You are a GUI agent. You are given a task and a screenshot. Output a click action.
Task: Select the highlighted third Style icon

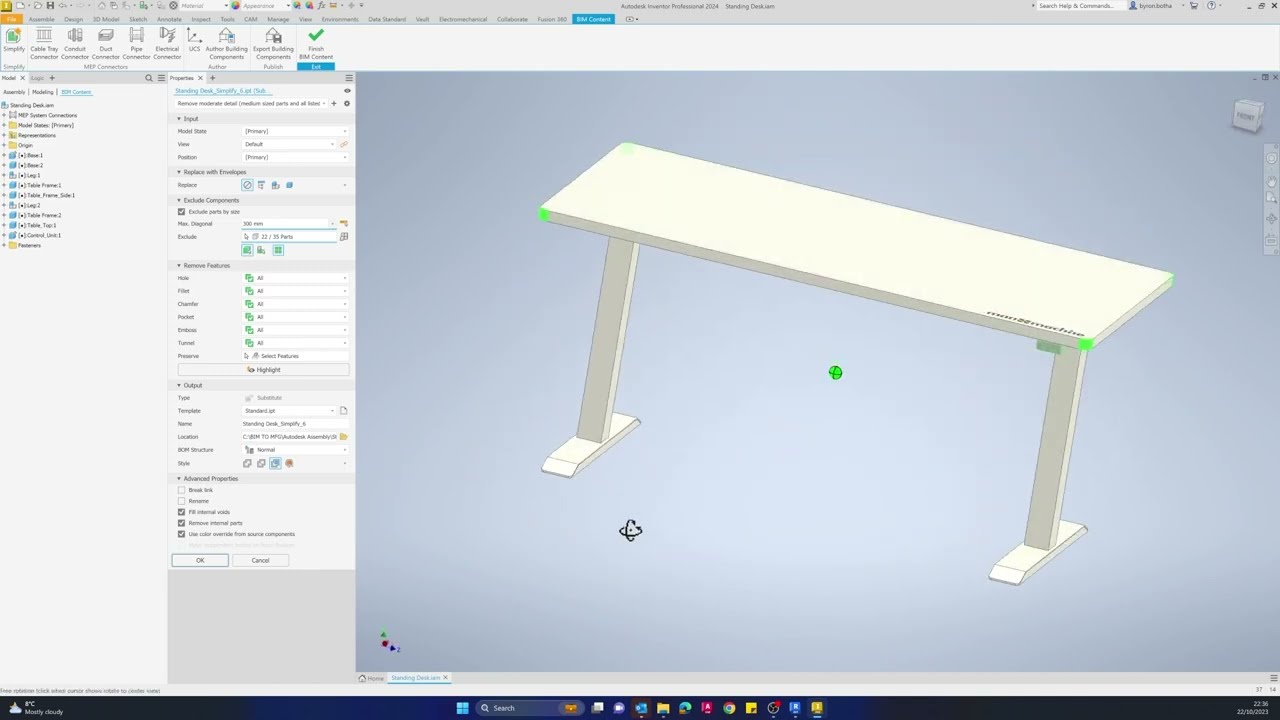275,463
